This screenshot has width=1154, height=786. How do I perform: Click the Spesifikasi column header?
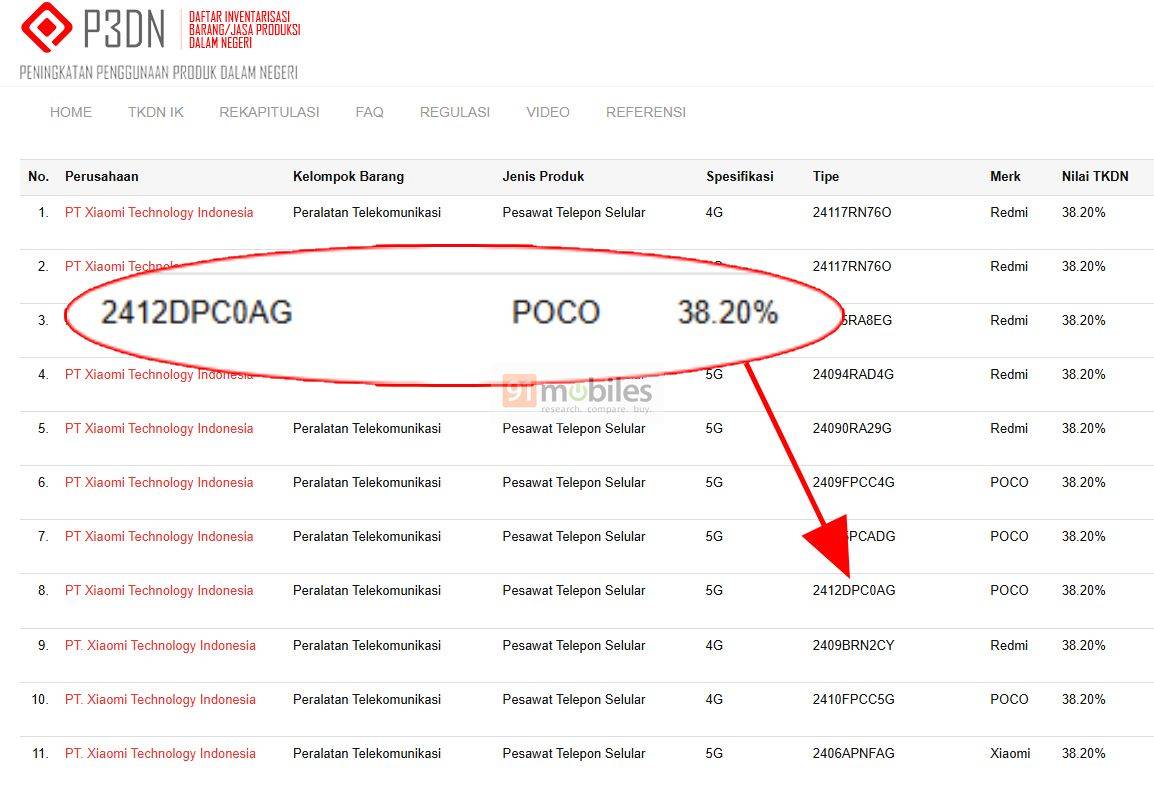740,177
